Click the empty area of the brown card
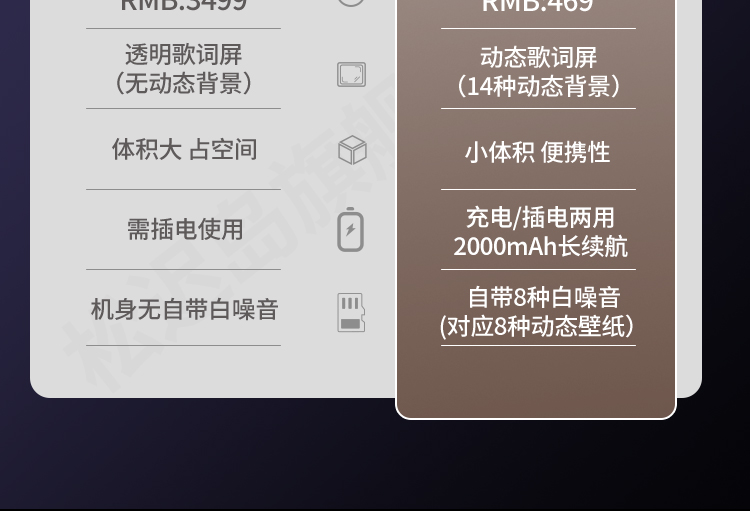 point(536,380)
